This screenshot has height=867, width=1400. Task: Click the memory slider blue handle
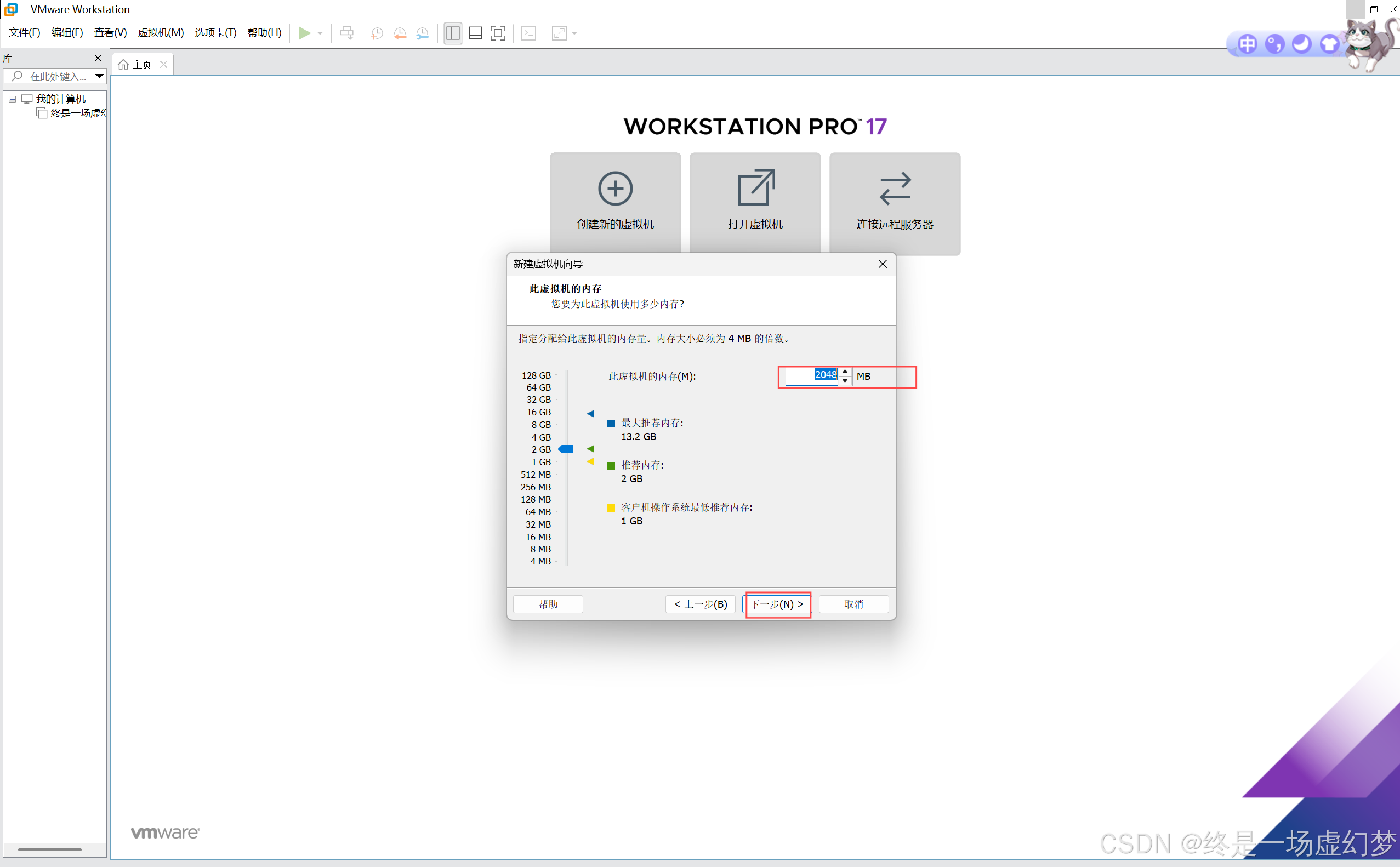(x=566, y=449)
